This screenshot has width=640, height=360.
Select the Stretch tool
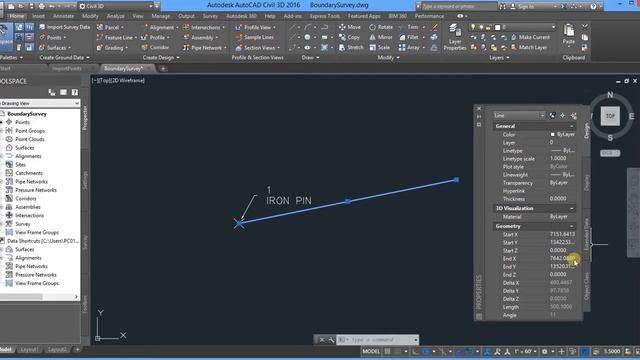coord(351,47)
